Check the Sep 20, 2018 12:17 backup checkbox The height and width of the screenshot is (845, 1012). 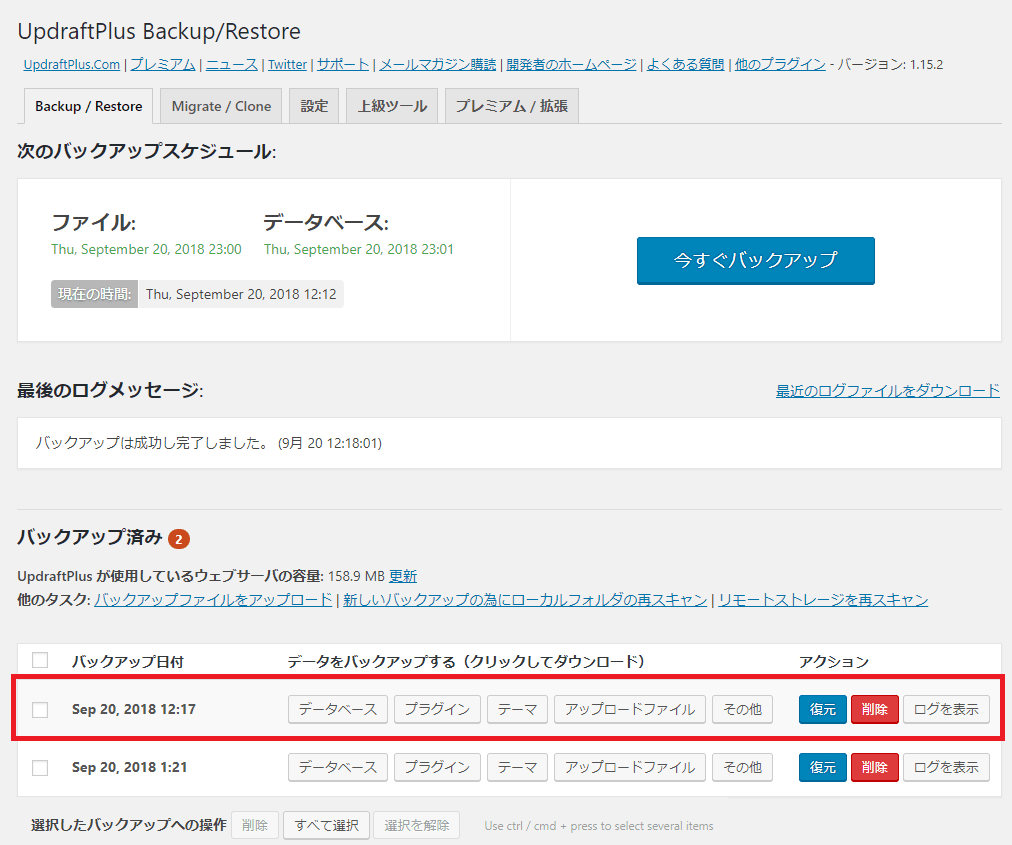coord(39,709)
